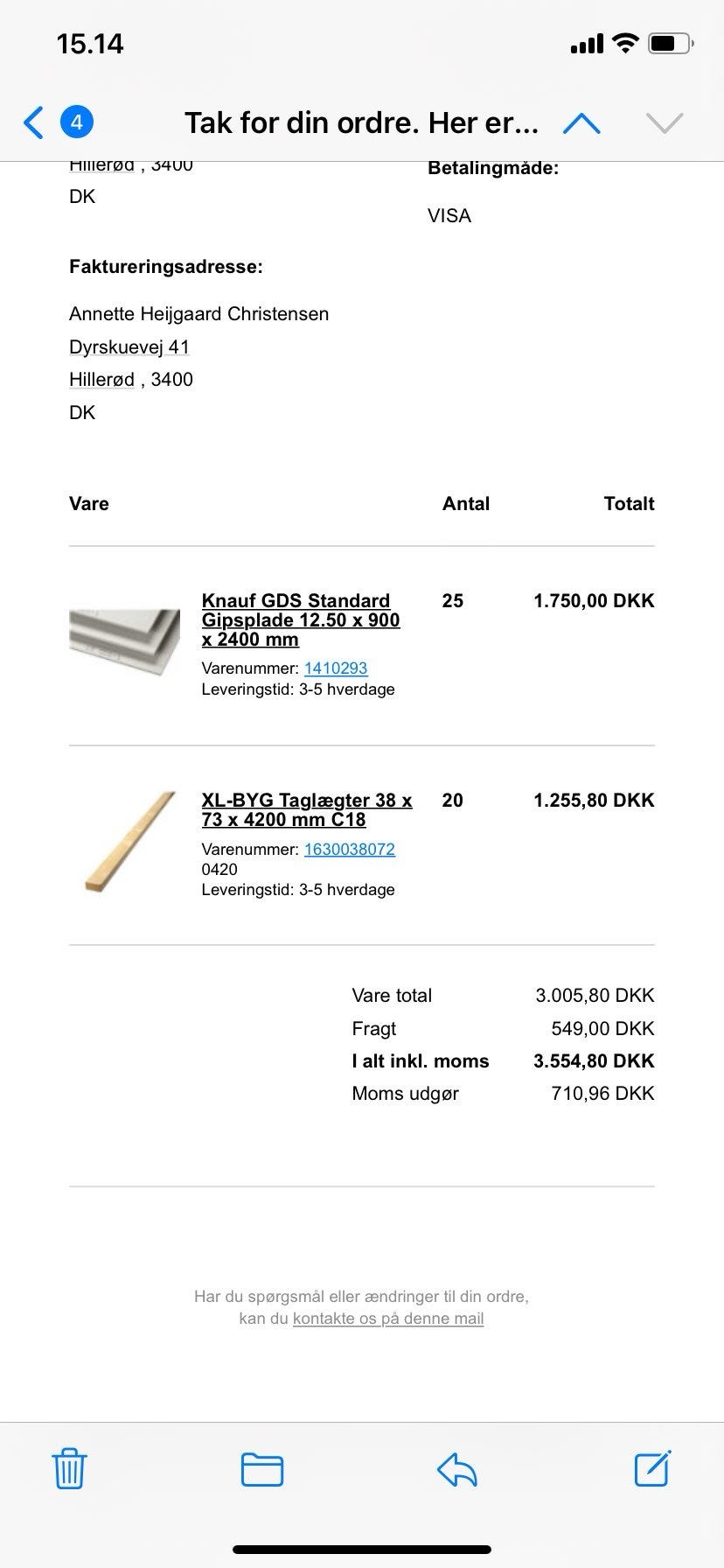Reply using the reply arrow icon
Screen dimensions: 724x1568
(456, 1469)
